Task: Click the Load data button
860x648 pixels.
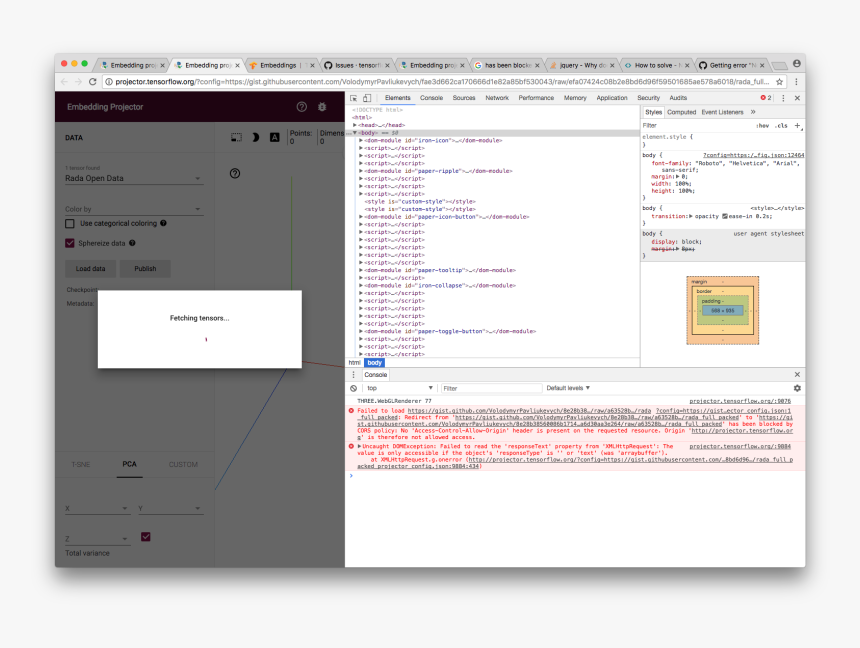Action: coord(90,269)
